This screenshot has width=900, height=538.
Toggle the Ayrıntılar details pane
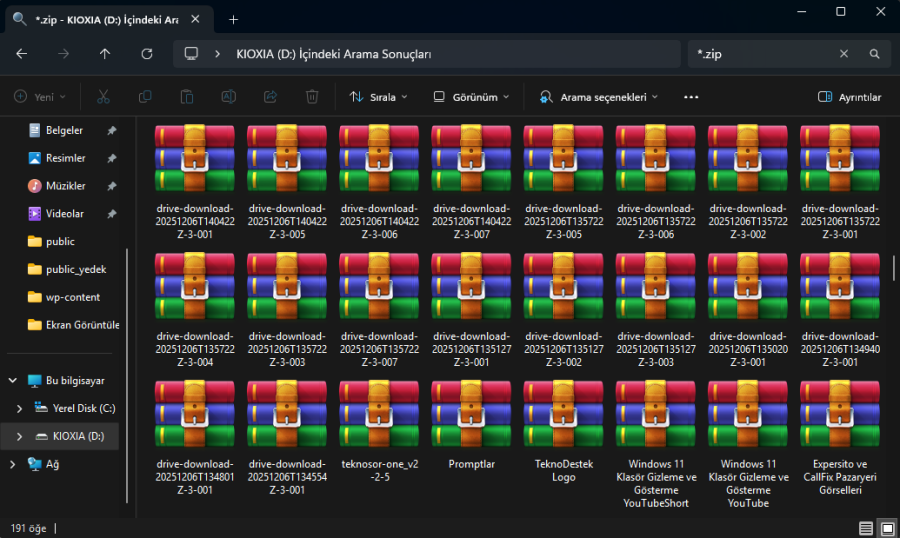849,97
